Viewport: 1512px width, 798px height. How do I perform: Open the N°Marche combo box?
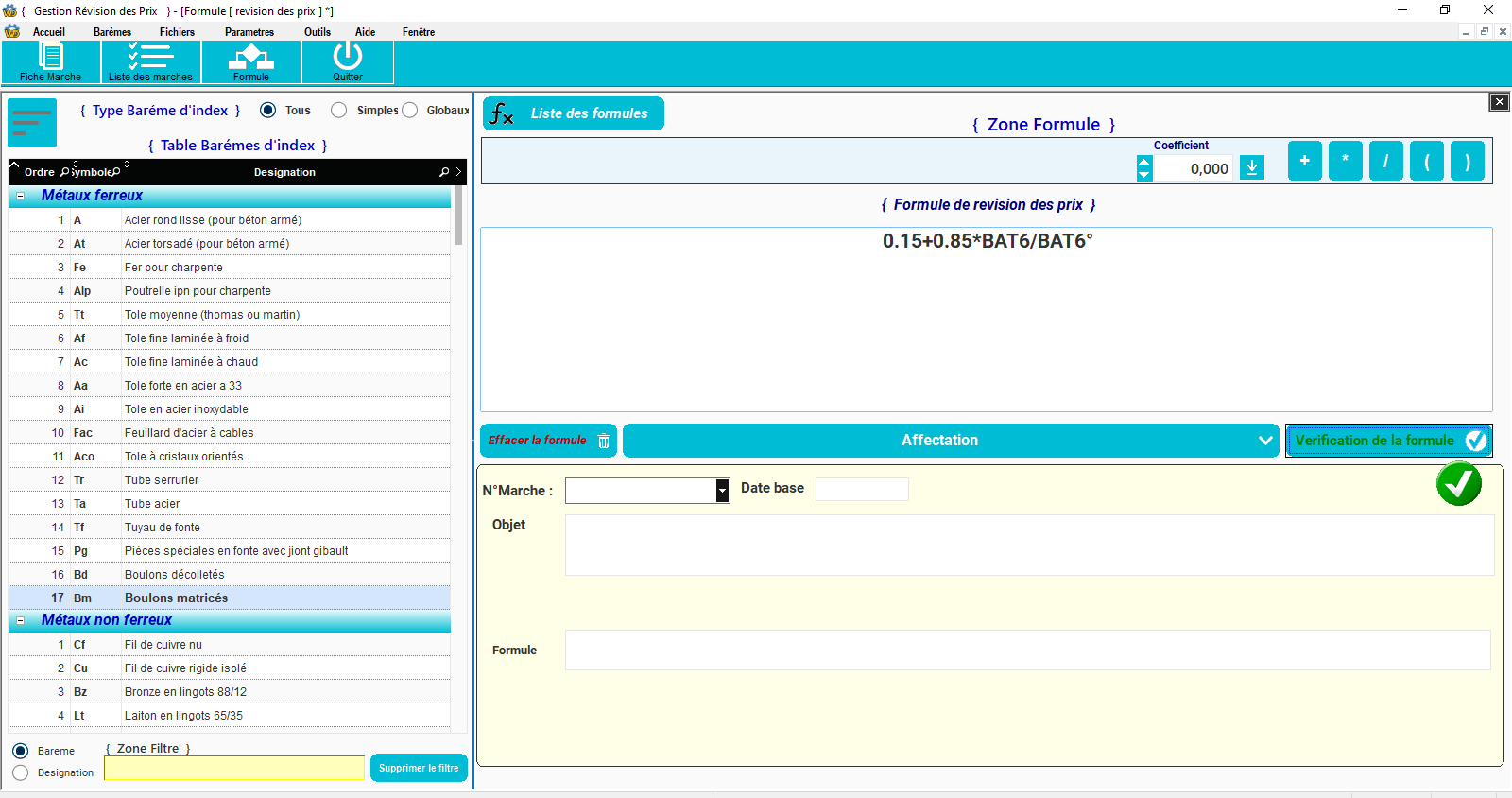722,491
